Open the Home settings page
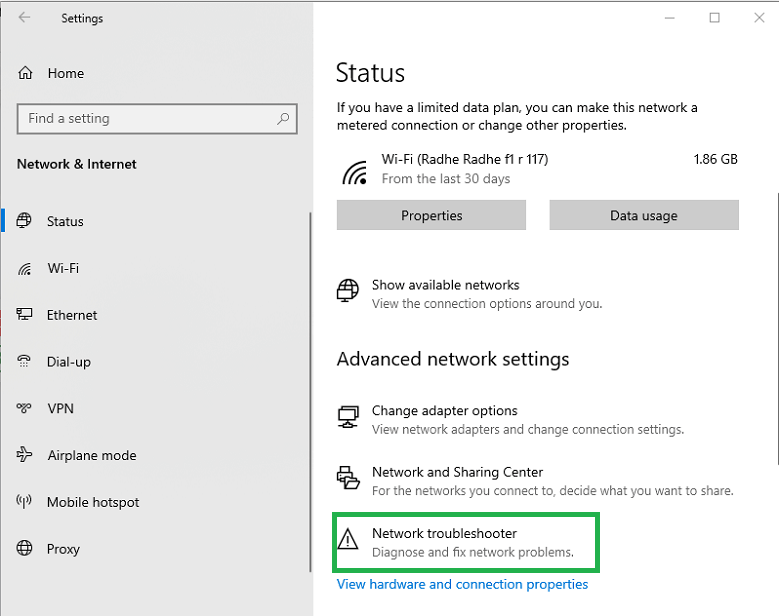The width and height of the screenshot is (779, 616). (x=66, y=73)
